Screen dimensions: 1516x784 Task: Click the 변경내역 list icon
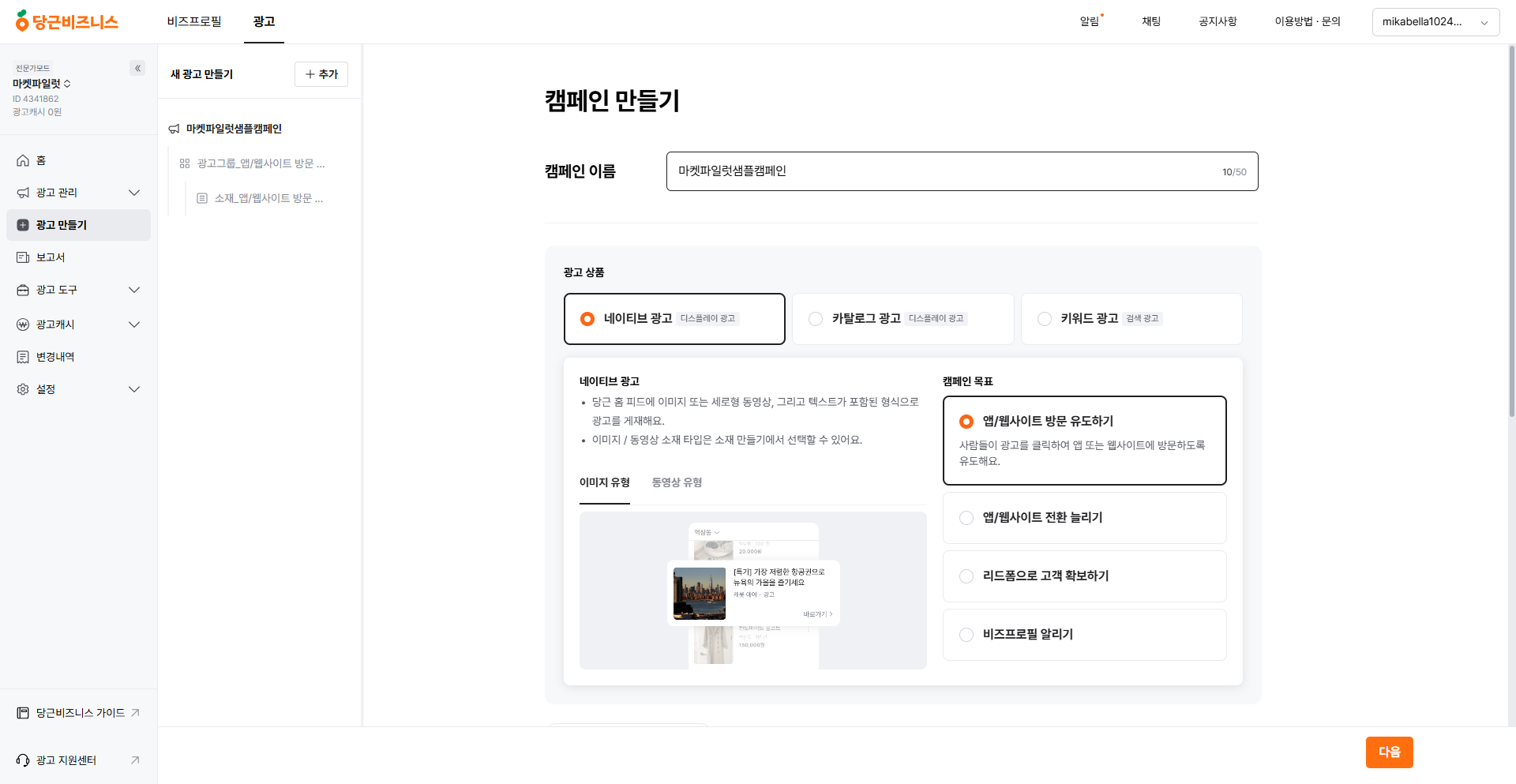(23, 357)
